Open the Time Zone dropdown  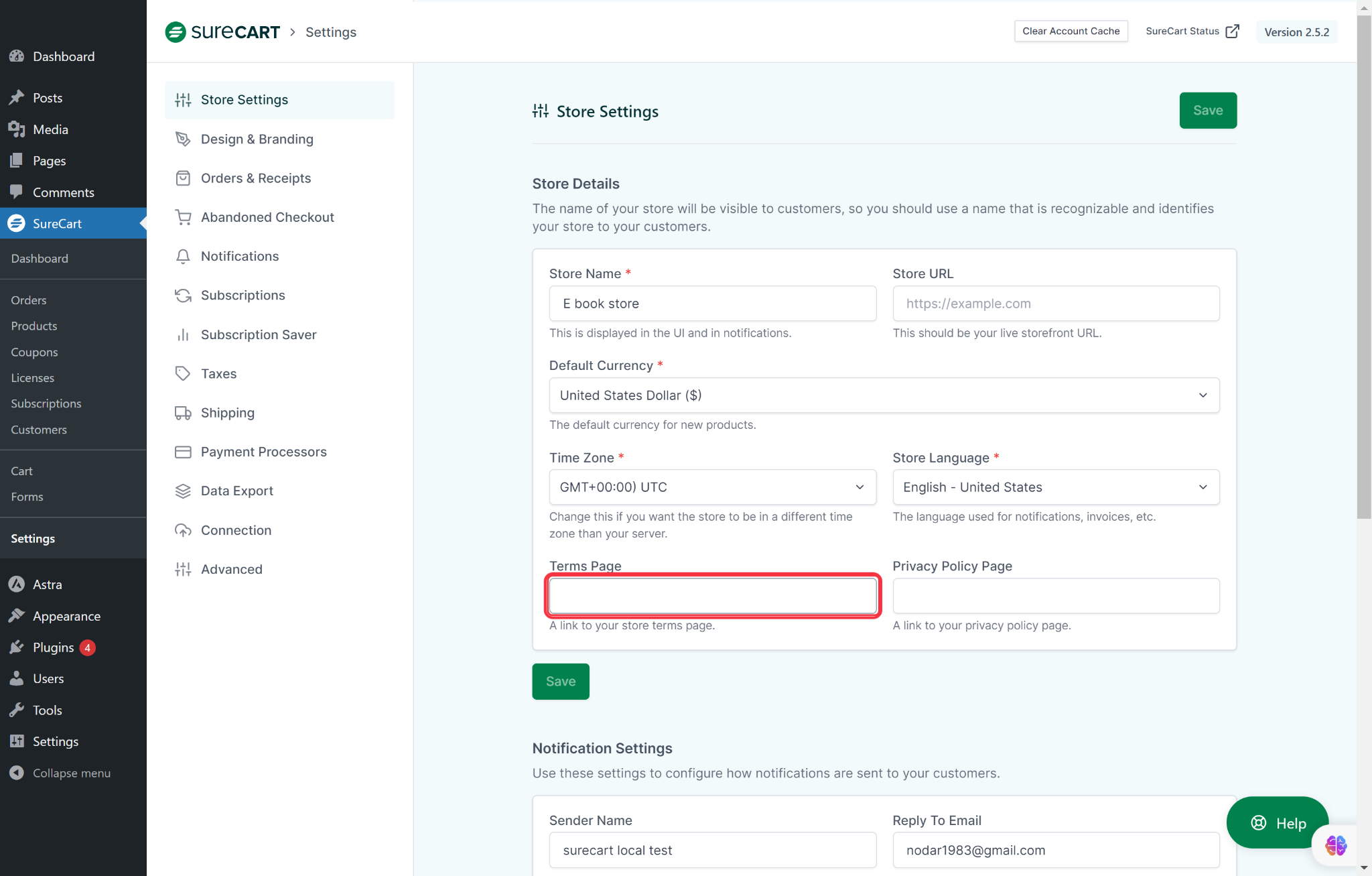[712, 487]
